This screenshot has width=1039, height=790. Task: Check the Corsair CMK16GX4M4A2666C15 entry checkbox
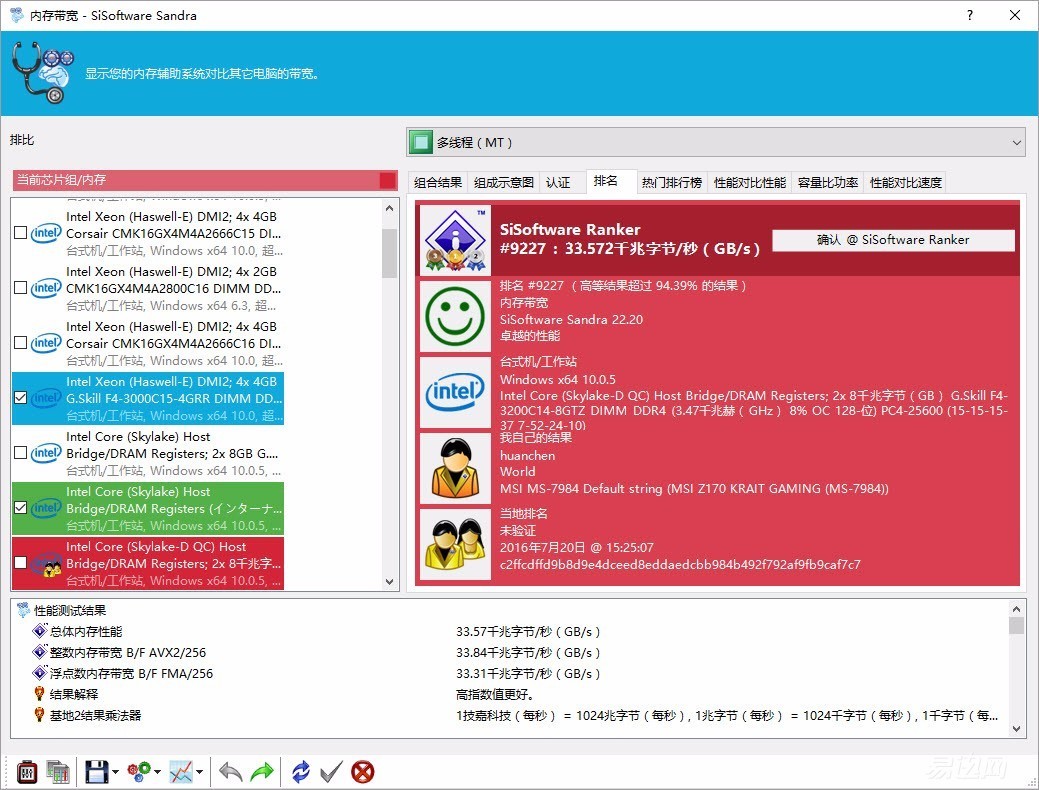click(x=21, y=233)
